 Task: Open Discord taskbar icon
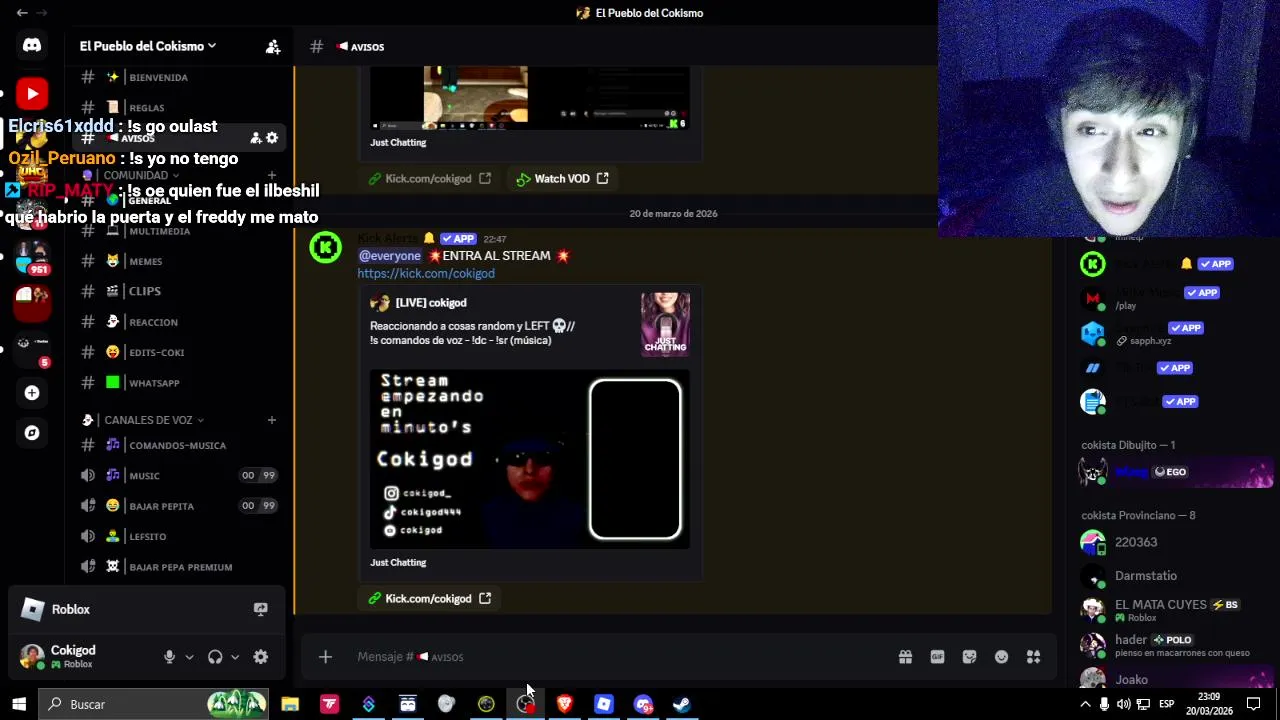pos(643,704)
